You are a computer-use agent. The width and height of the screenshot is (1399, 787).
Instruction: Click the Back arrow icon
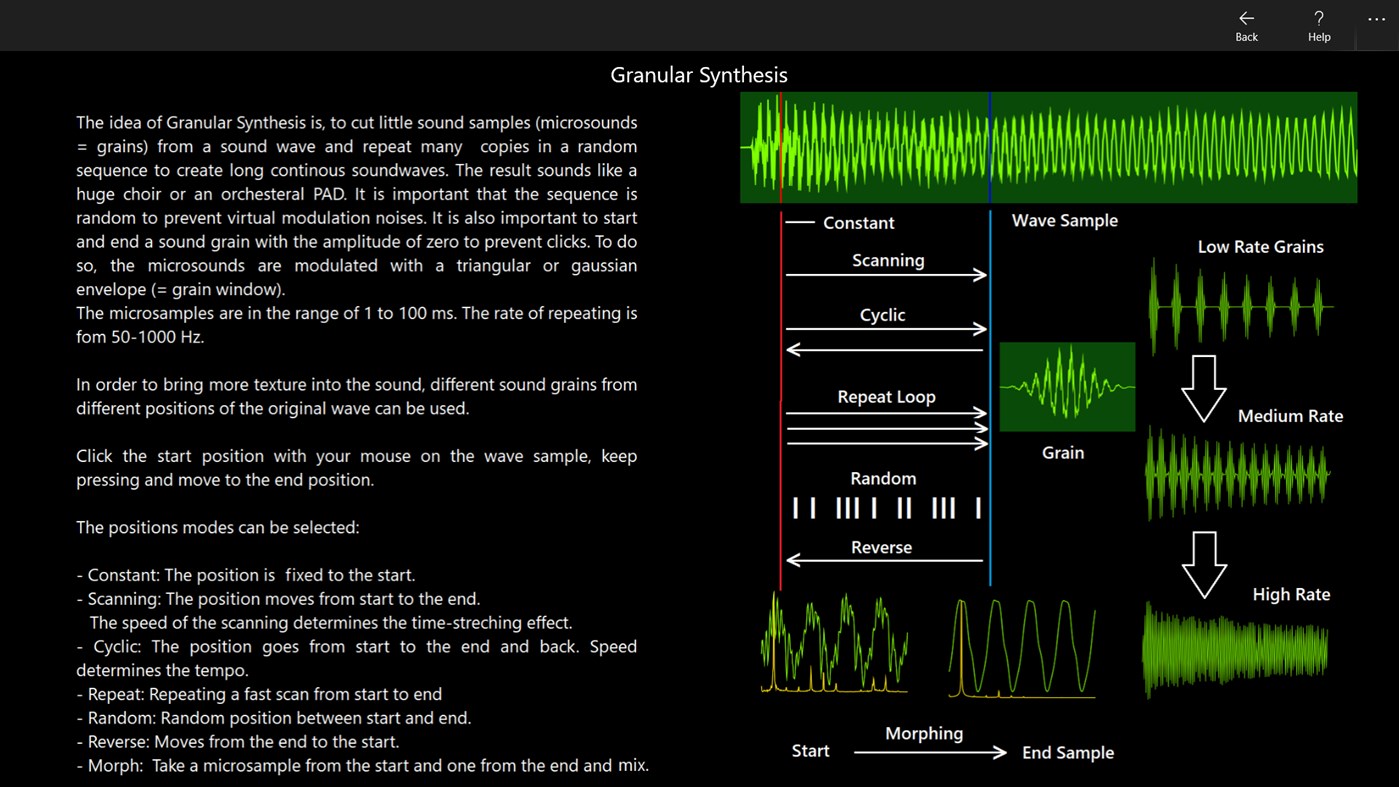tap(1246, 17)
